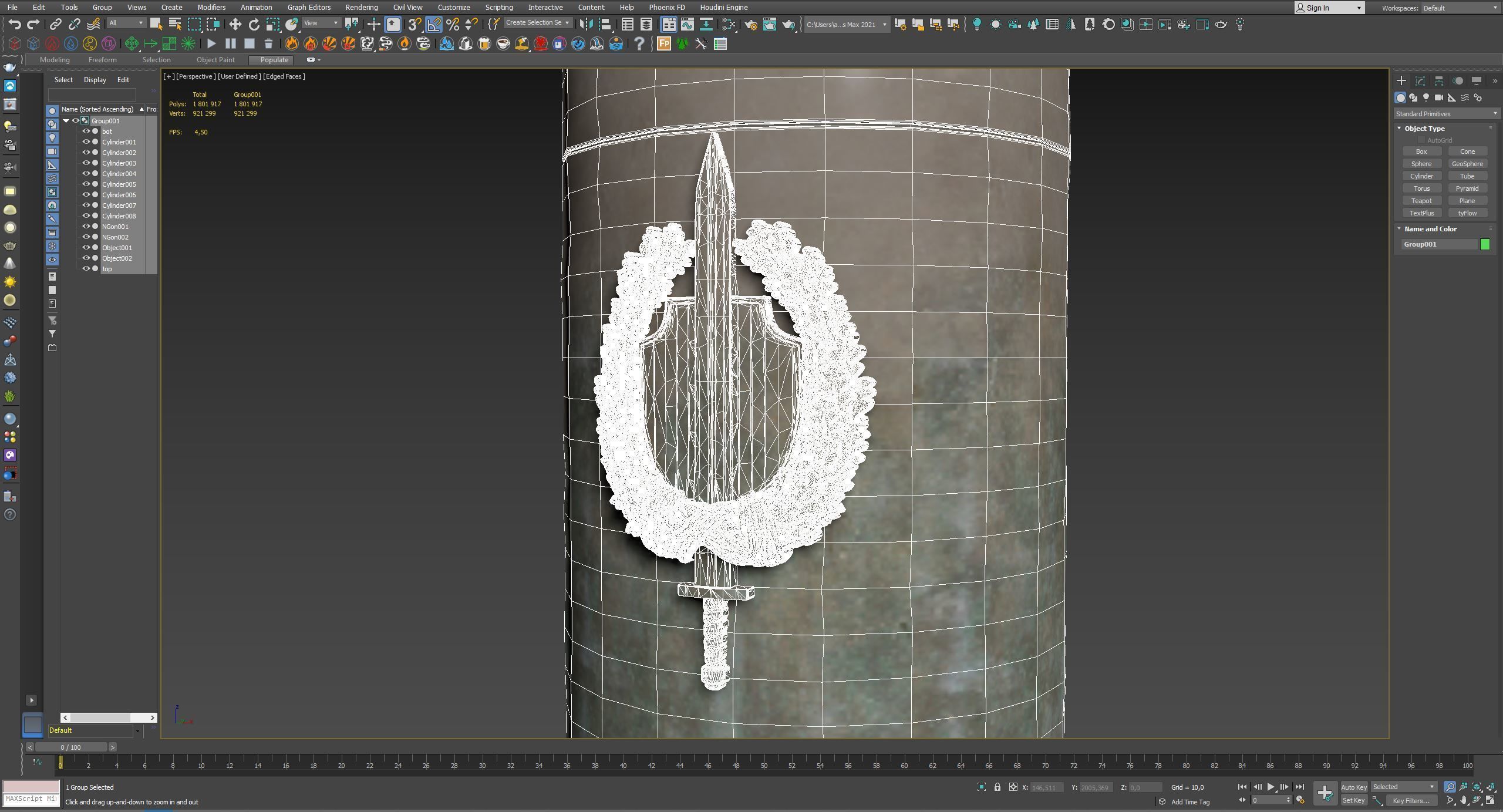
Task: Enable the AutoGrid checkbox
Action: (x=1421, y=140)
